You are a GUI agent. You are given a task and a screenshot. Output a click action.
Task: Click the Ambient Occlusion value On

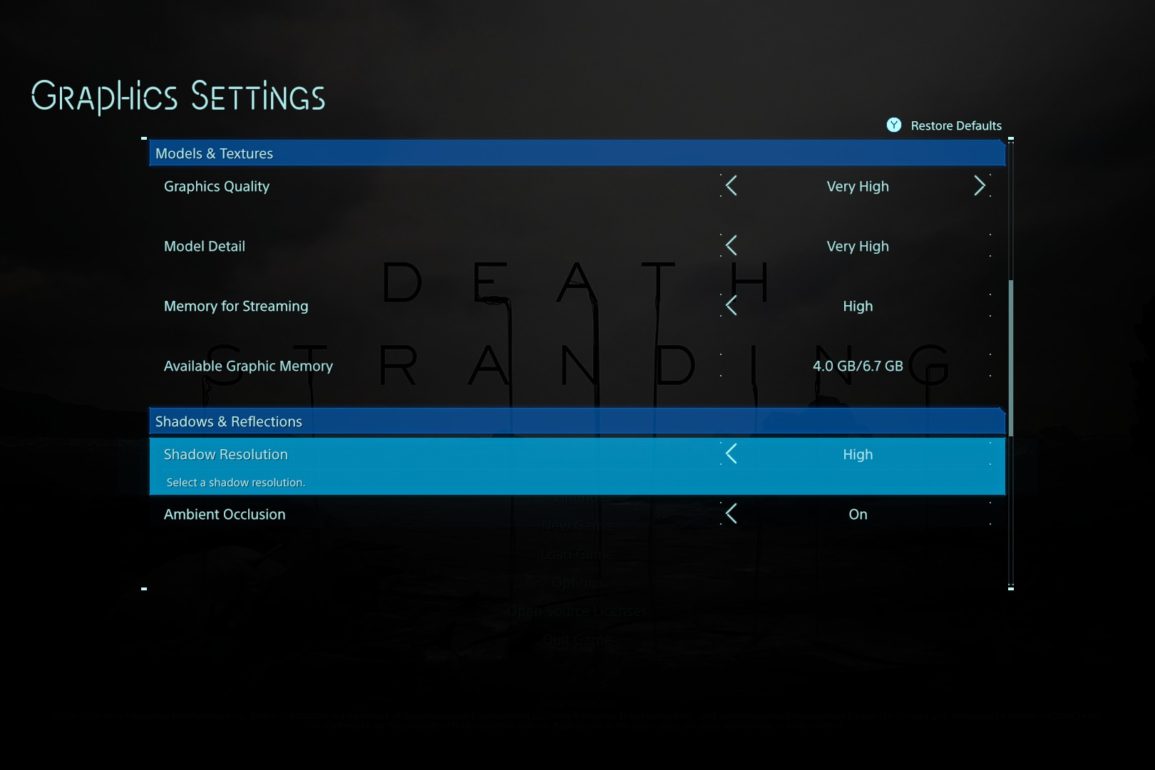point(857,514)
